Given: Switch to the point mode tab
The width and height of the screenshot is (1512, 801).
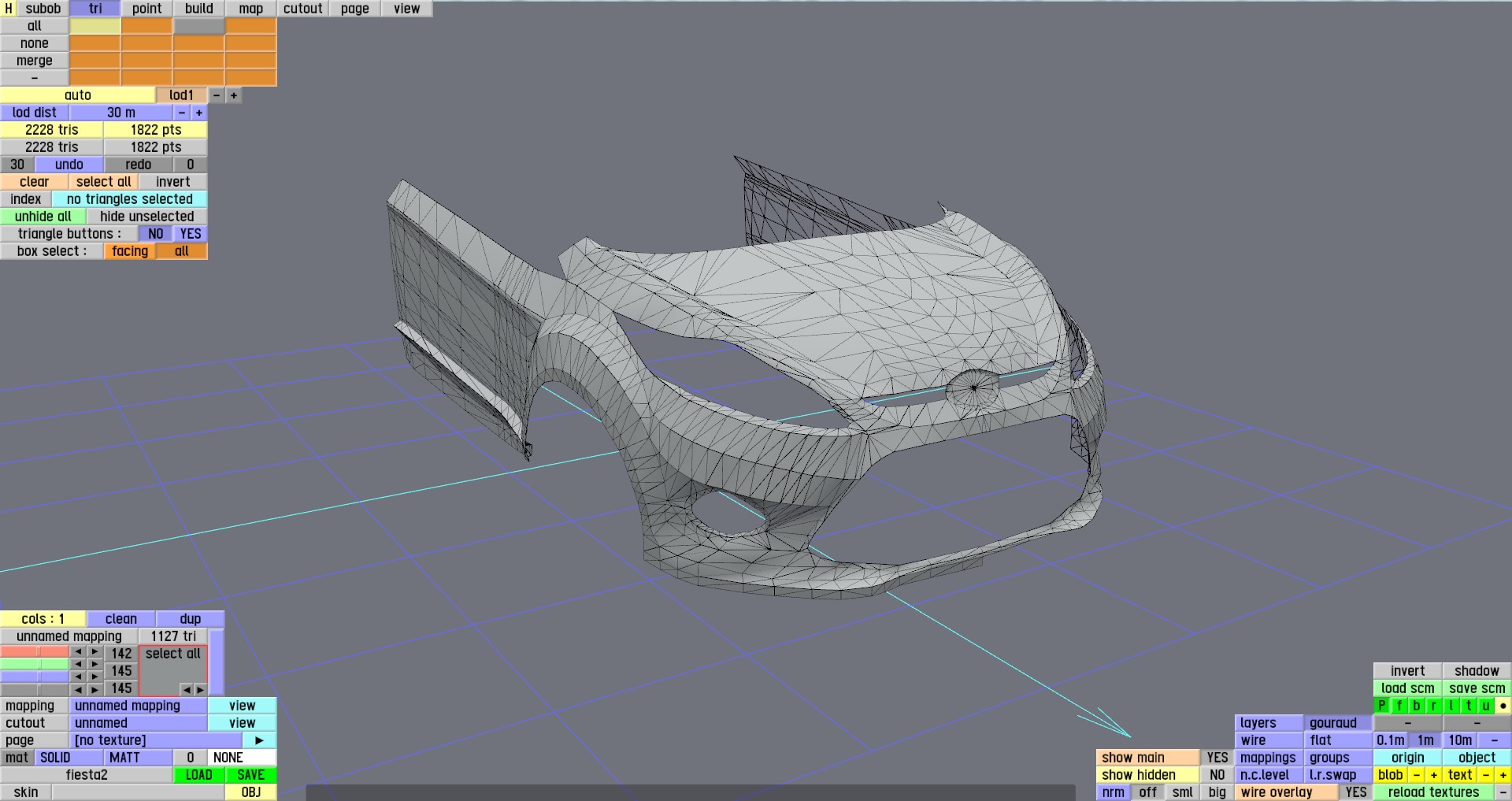Looking at the screenshot, I should click(x=146, y=9).
